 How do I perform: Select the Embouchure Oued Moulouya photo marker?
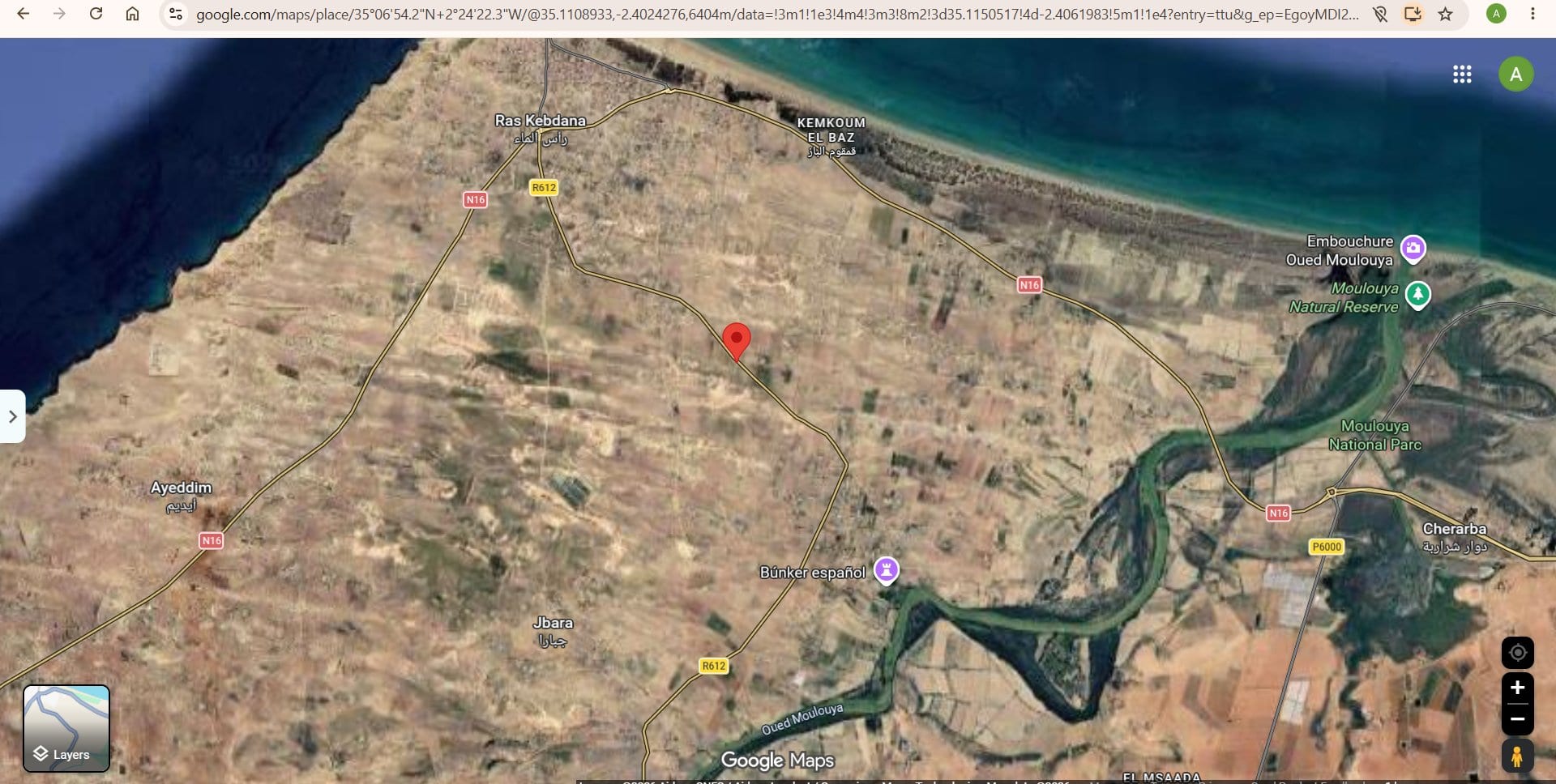pos(1413,249)
